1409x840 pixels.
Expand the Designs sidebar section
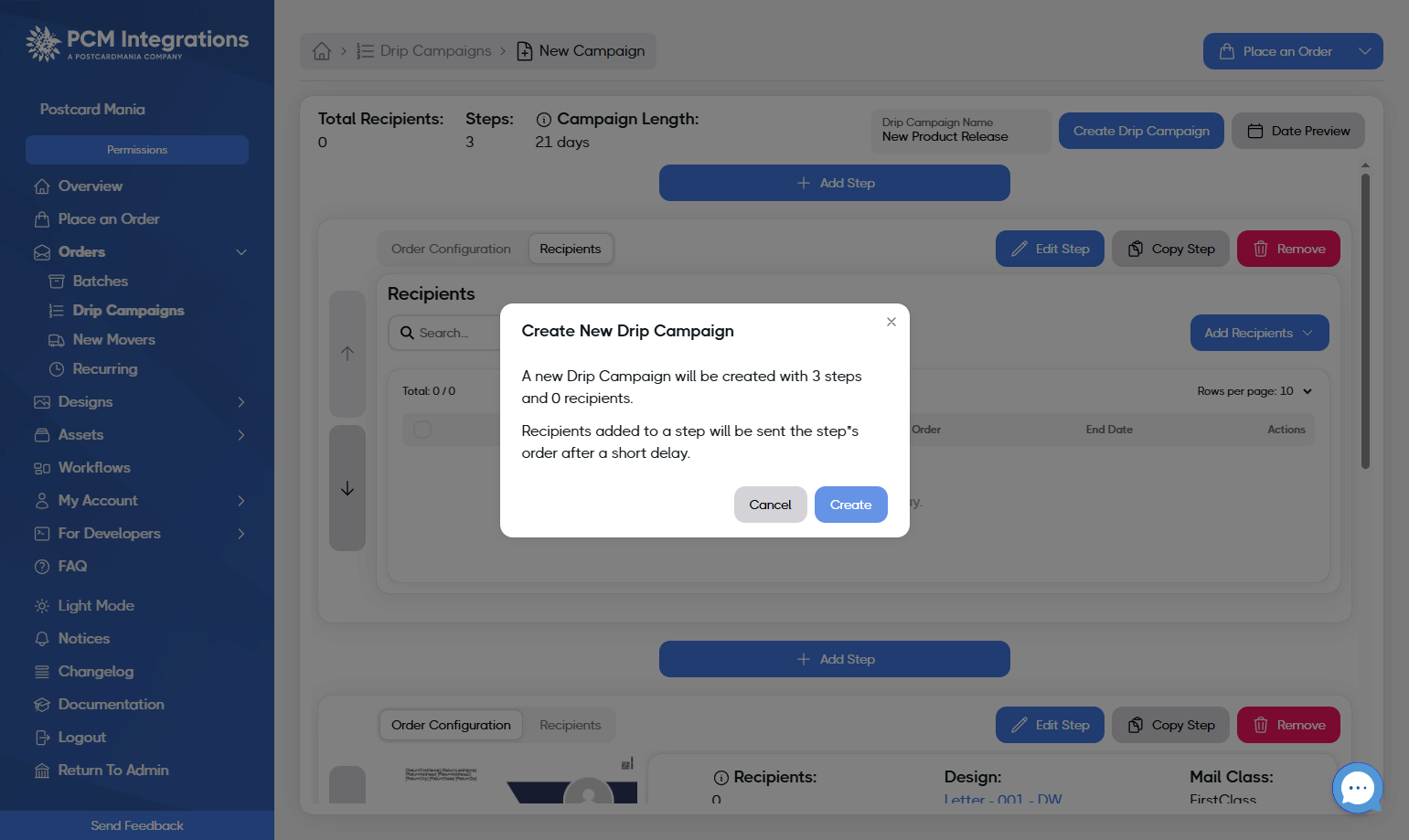[x=241, y=402]
